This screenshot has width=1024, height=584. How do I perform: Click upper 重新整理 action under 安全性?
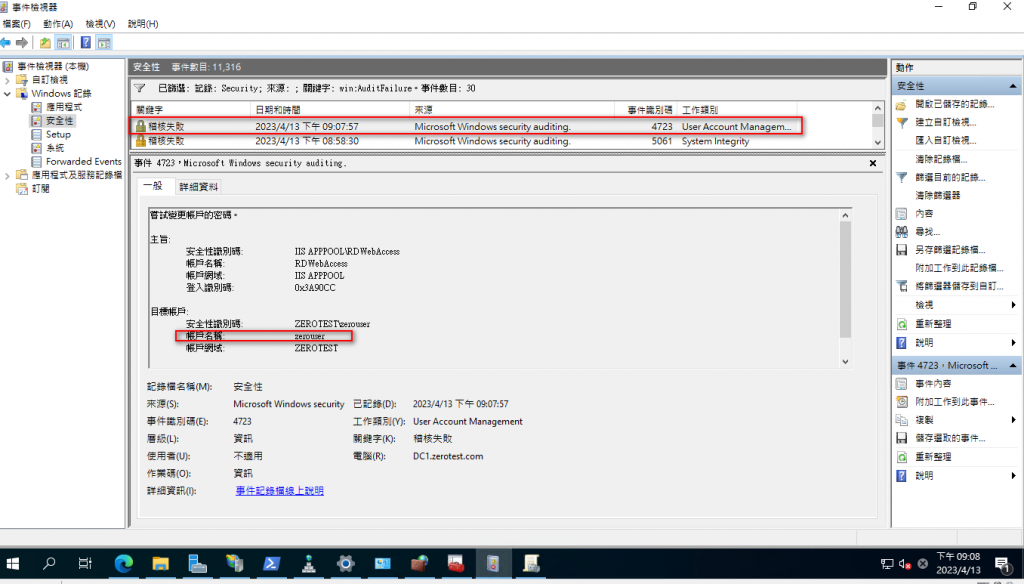tap(933, 324)
